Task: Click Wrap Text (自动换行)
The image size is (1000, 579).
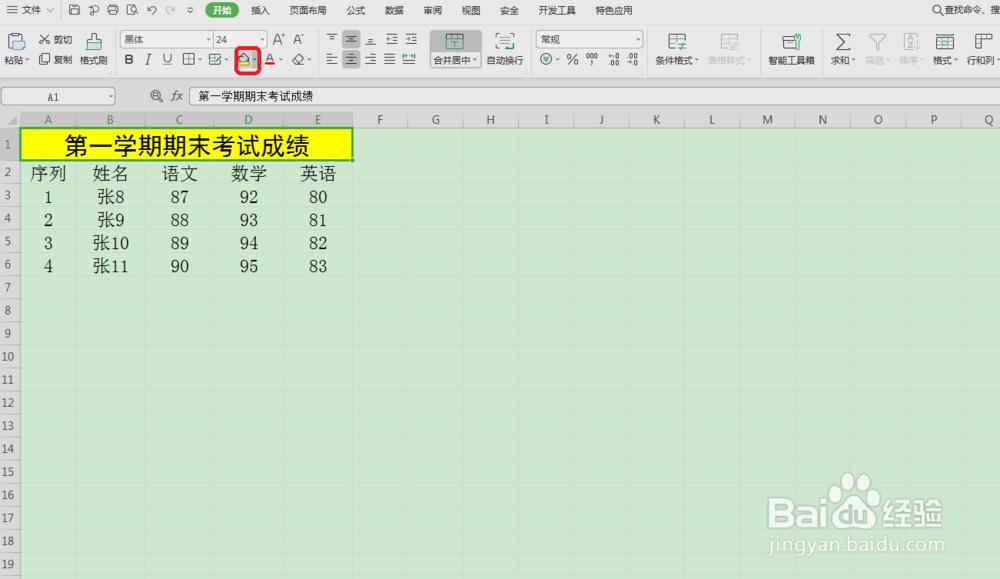Action: pyautogui.click(x=505, y=48)
